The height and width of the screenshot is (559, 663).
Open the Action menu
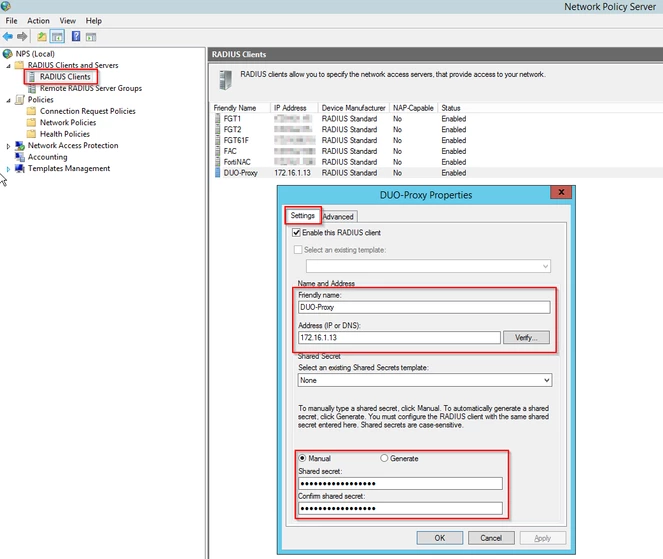(38, 21)
